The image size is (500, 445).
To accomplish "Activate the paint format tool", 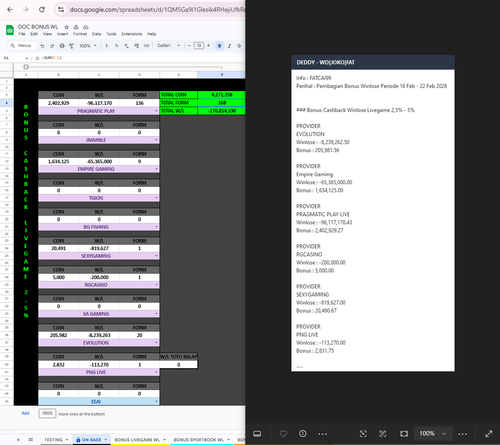I will click(x=71, y=46).
